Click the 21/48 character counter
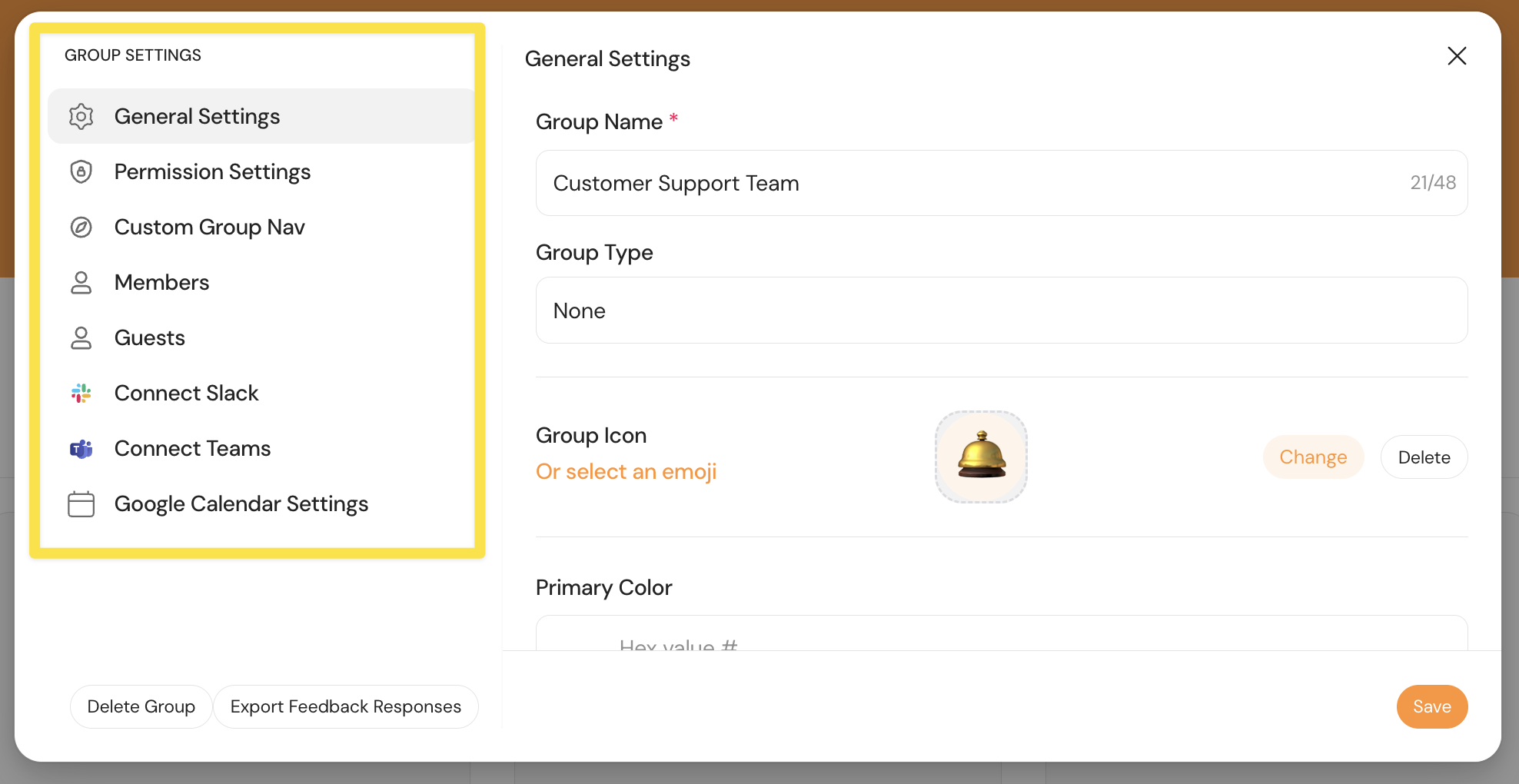Viewport: 1519px width, 784px height. click(1432, 183)
